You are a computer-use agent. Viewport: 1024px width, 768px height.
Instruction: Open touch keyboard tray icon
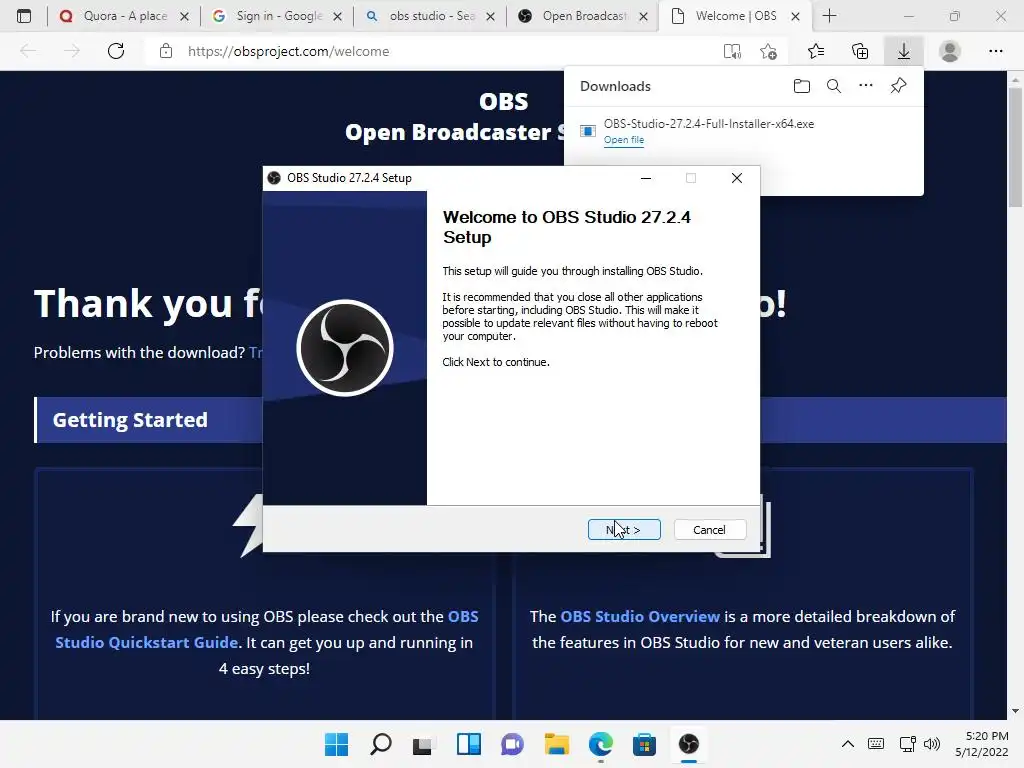(876, 744)
